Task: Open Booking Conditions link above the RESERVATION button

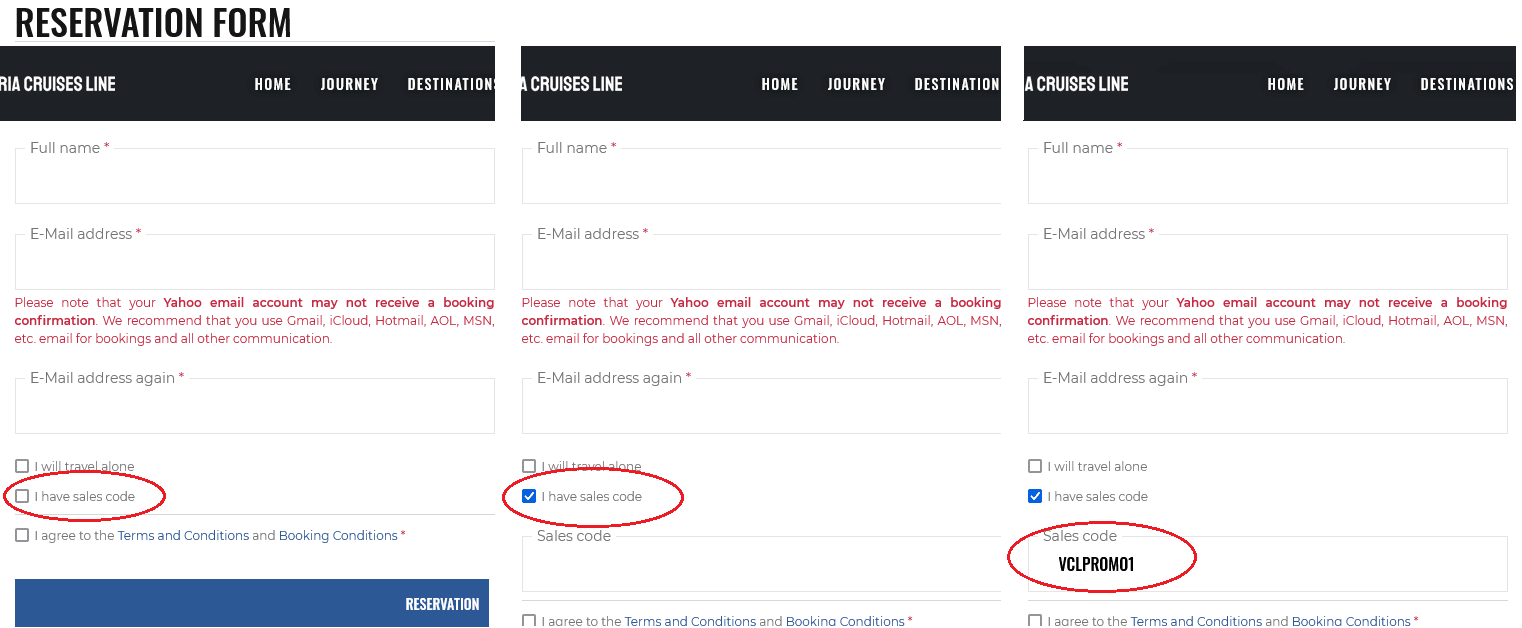Action: [x=338, y=535]
